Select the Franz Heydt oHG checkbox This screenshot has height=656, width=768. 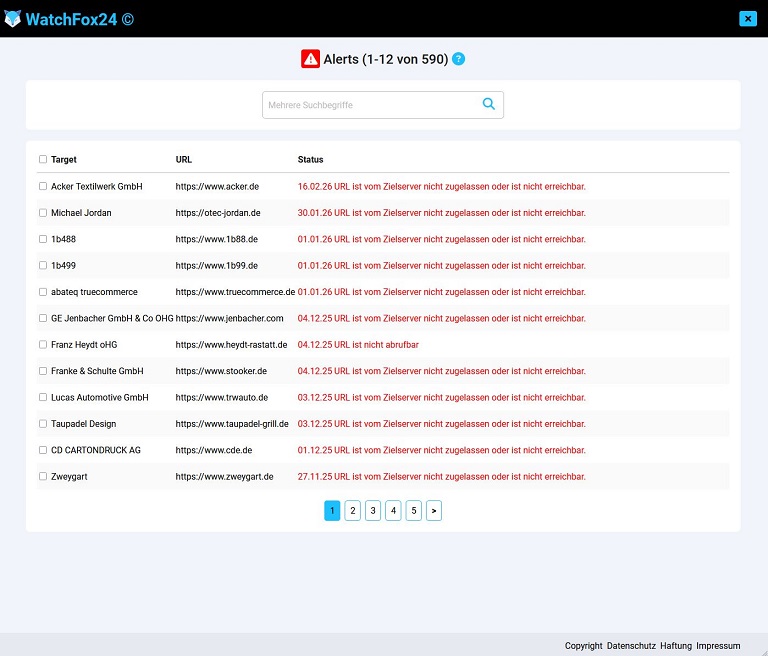pyautogui.click(x=43, y=344)
